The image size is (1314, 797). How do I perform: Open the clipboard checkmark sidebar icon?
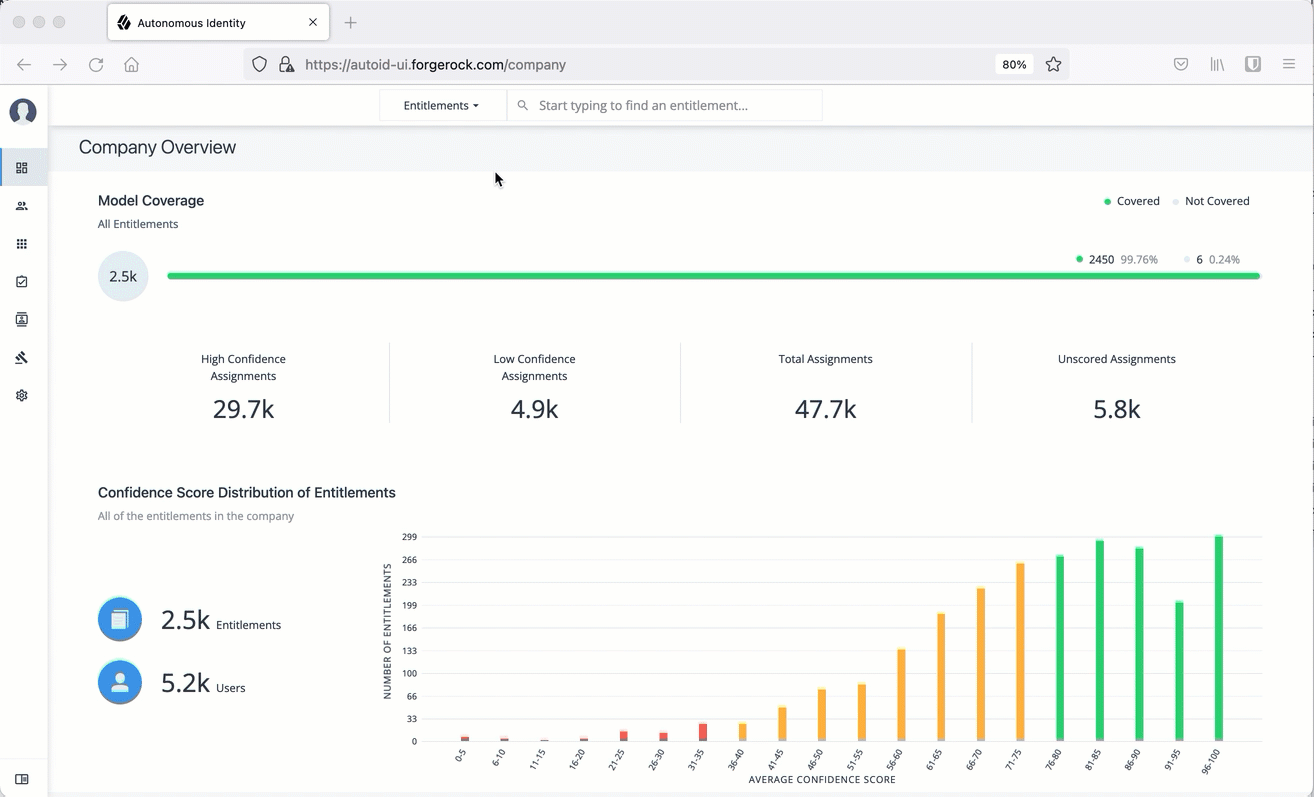[22, 282]
